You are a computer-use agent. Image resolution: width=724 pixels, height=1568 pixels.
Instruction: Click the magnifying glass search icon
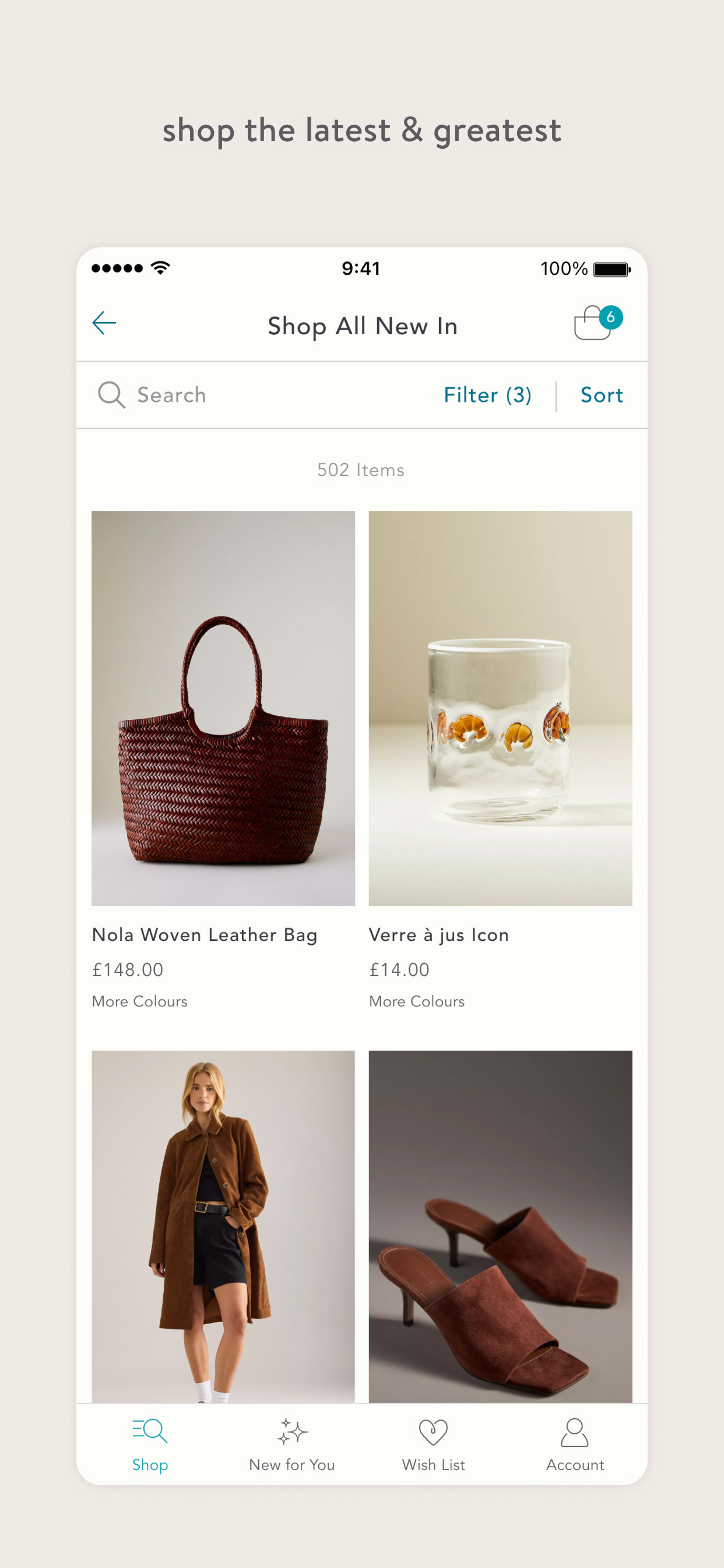click(x=111, y=395)
